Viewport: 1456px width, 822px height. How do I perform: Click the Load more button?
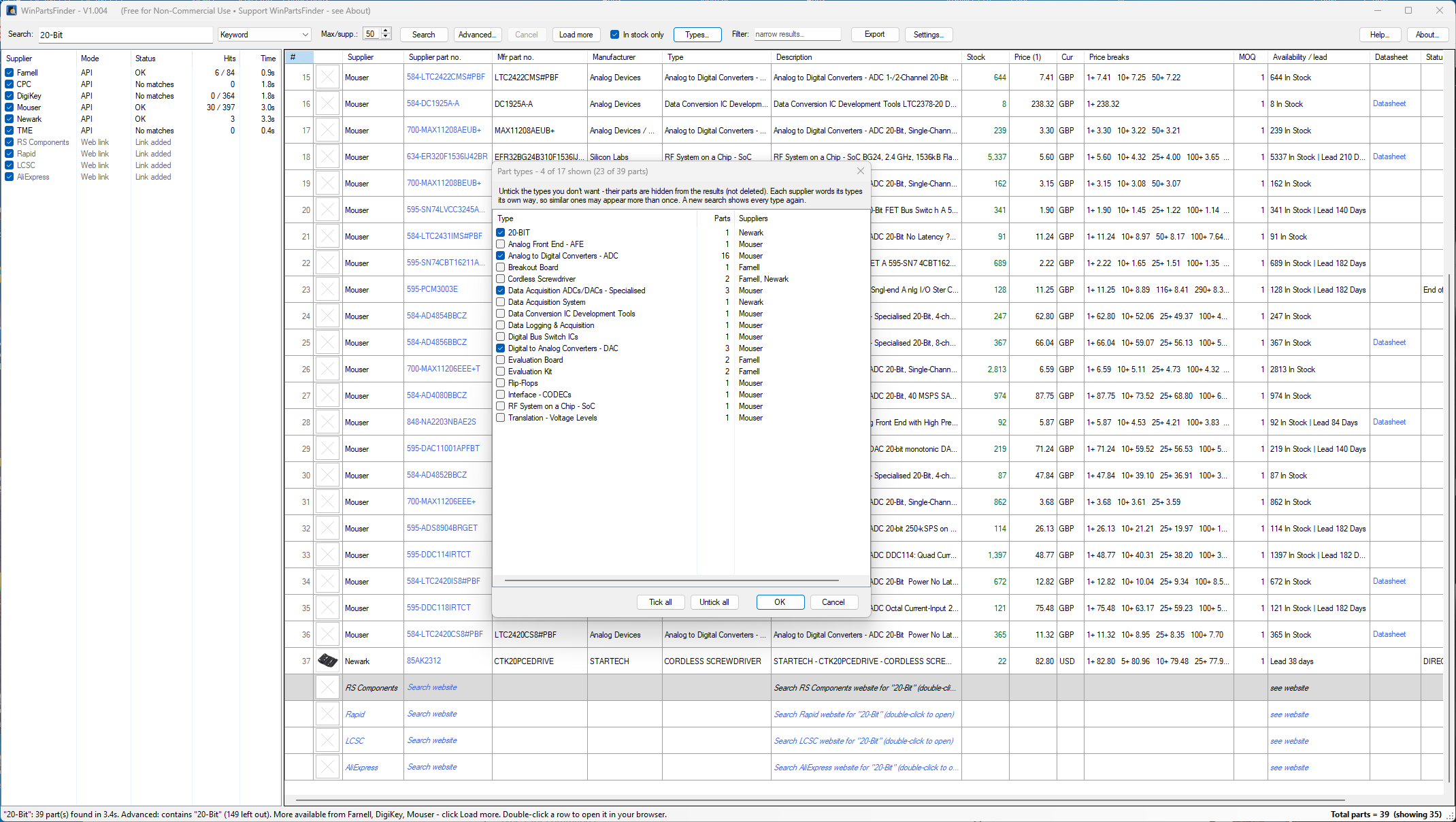[x=576, y=35]
